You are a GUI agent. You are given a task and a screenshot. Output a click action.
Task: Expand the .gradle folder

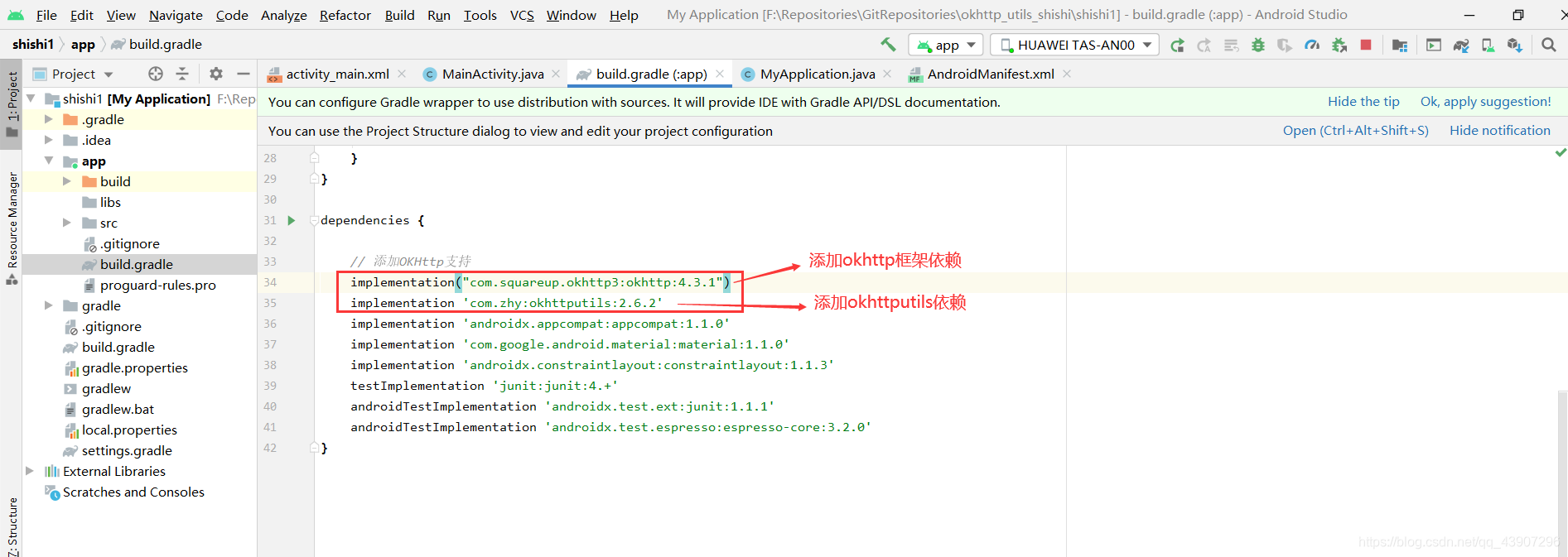49,119
